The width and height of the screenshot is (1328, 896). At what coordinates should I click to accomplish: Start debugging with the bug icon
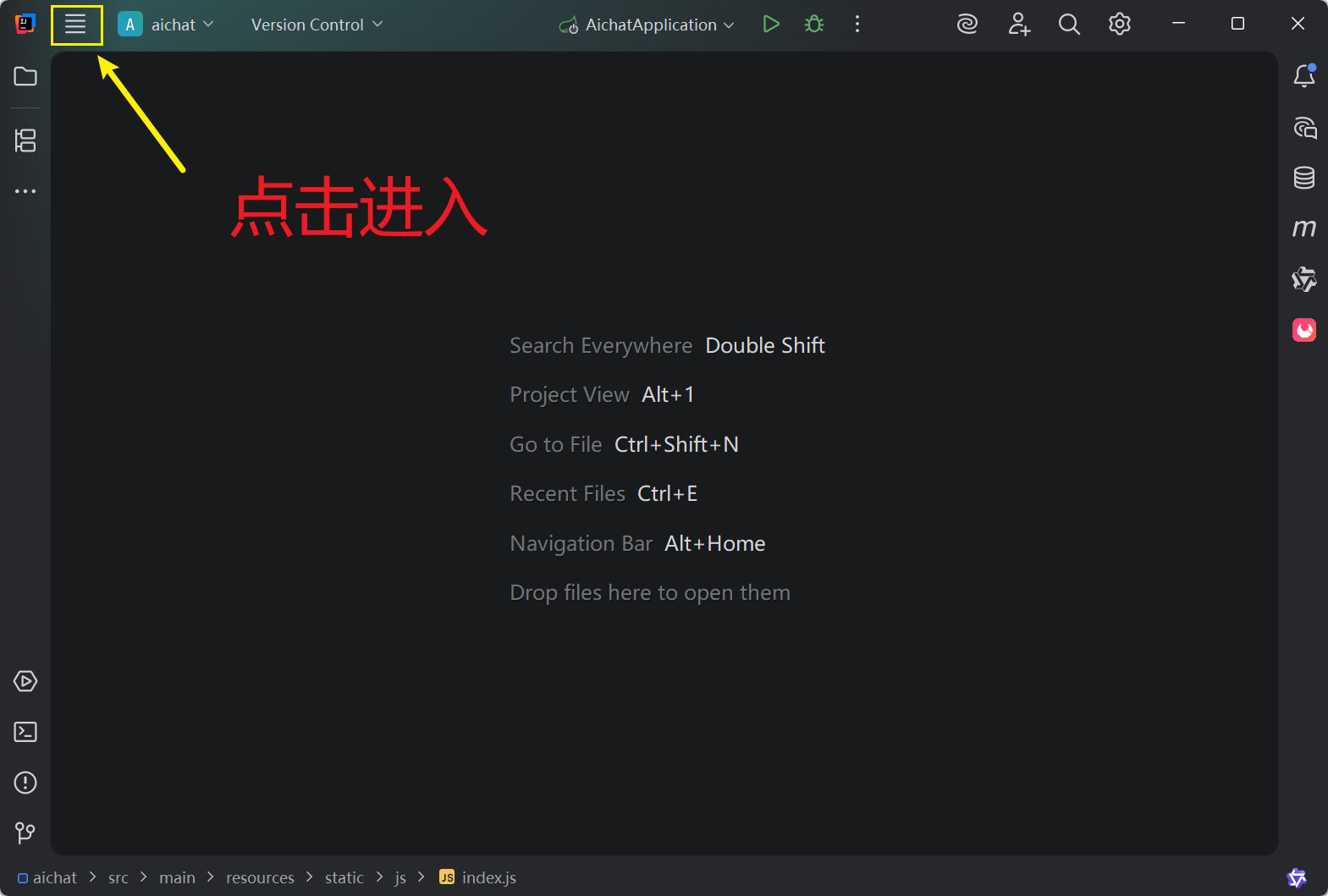tap(813, 25)
